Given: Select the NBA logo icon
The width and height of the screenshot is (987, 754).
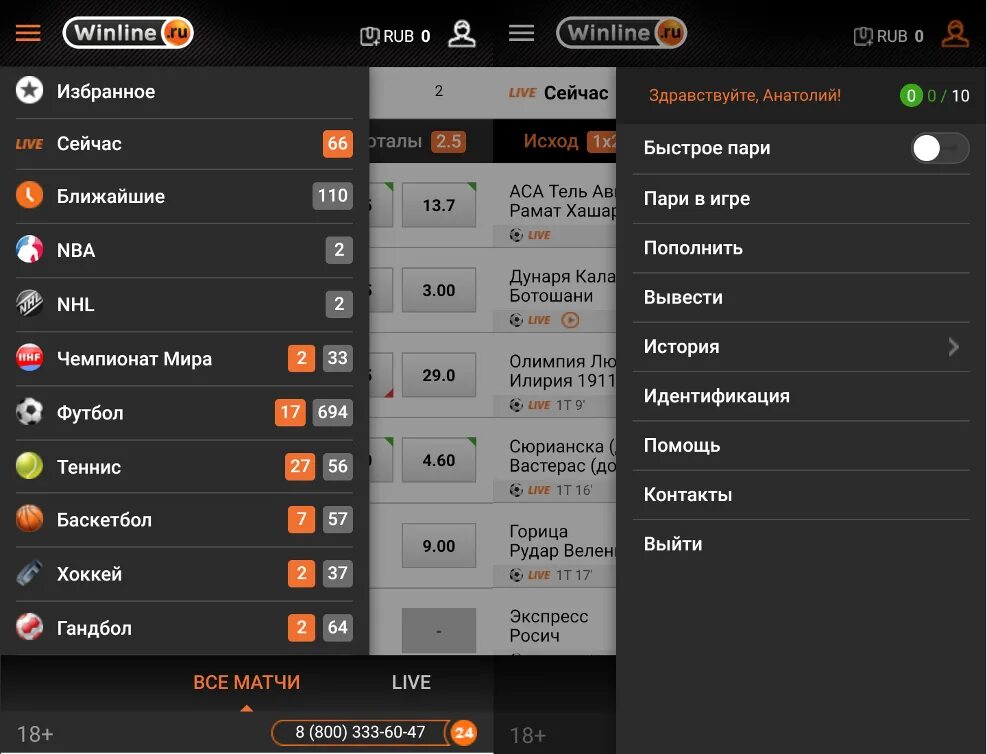Looking at the screenshot, I should tap(29, 249).
